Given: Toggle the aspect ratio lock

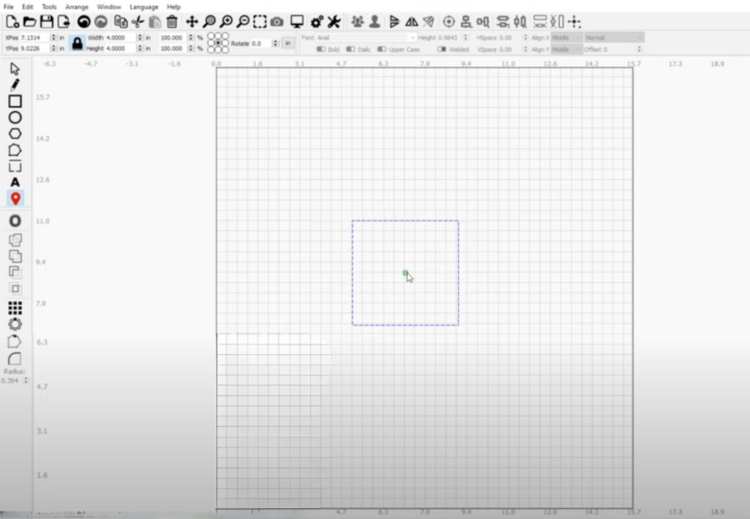Looking at the screenshot, I should 77,43.
